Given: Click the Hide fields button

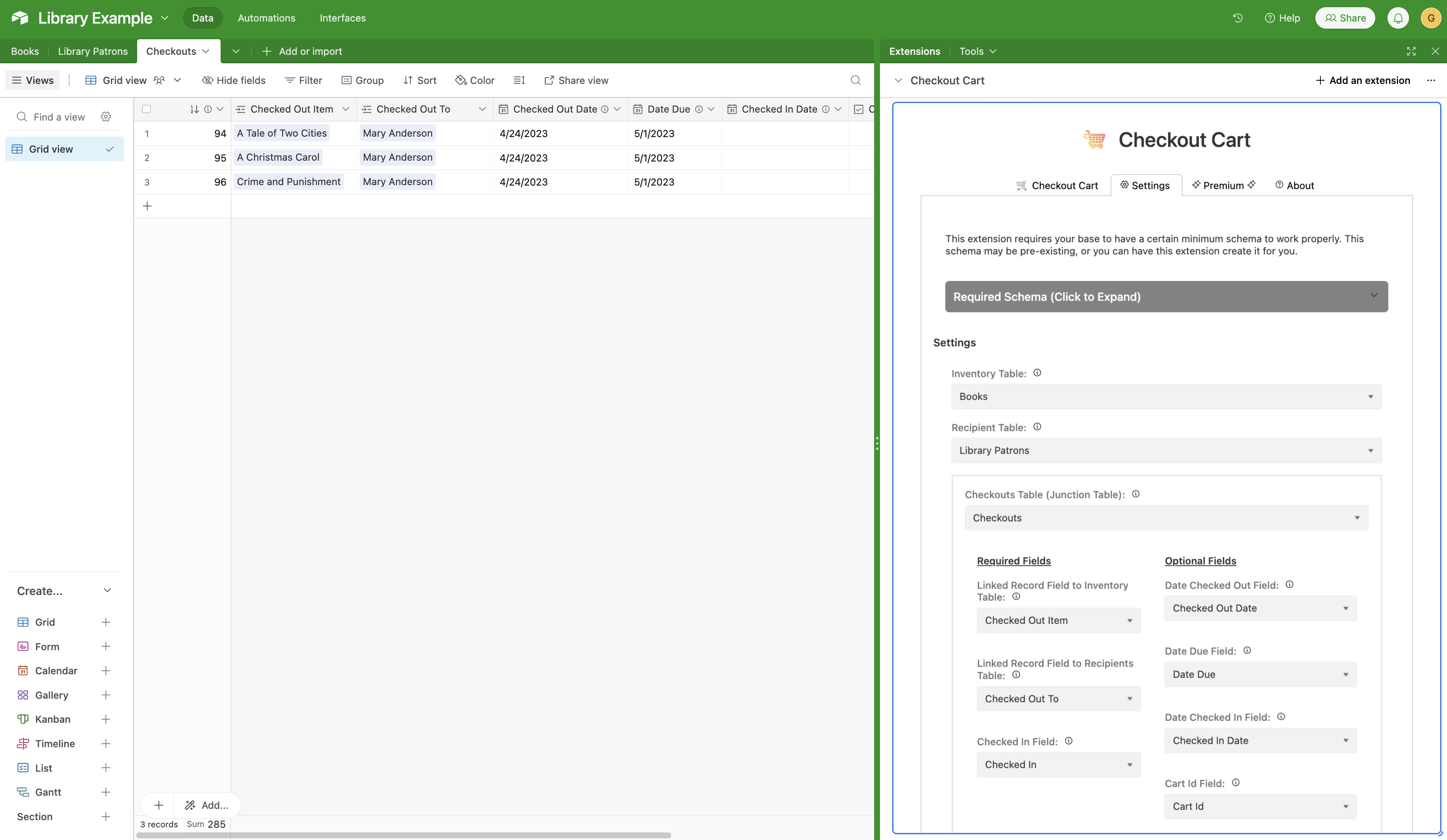Looking at the screenshot, I should 234,80.
